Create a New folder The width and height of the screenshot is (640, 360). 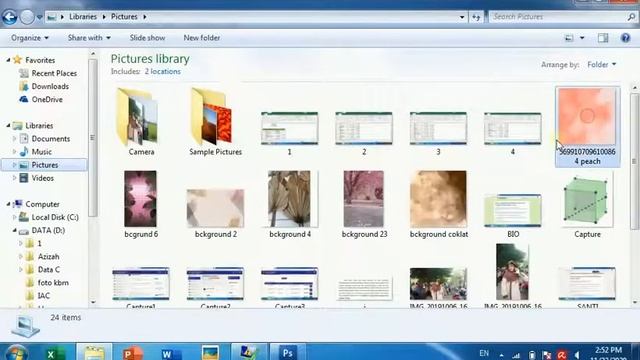pos(202,38)
